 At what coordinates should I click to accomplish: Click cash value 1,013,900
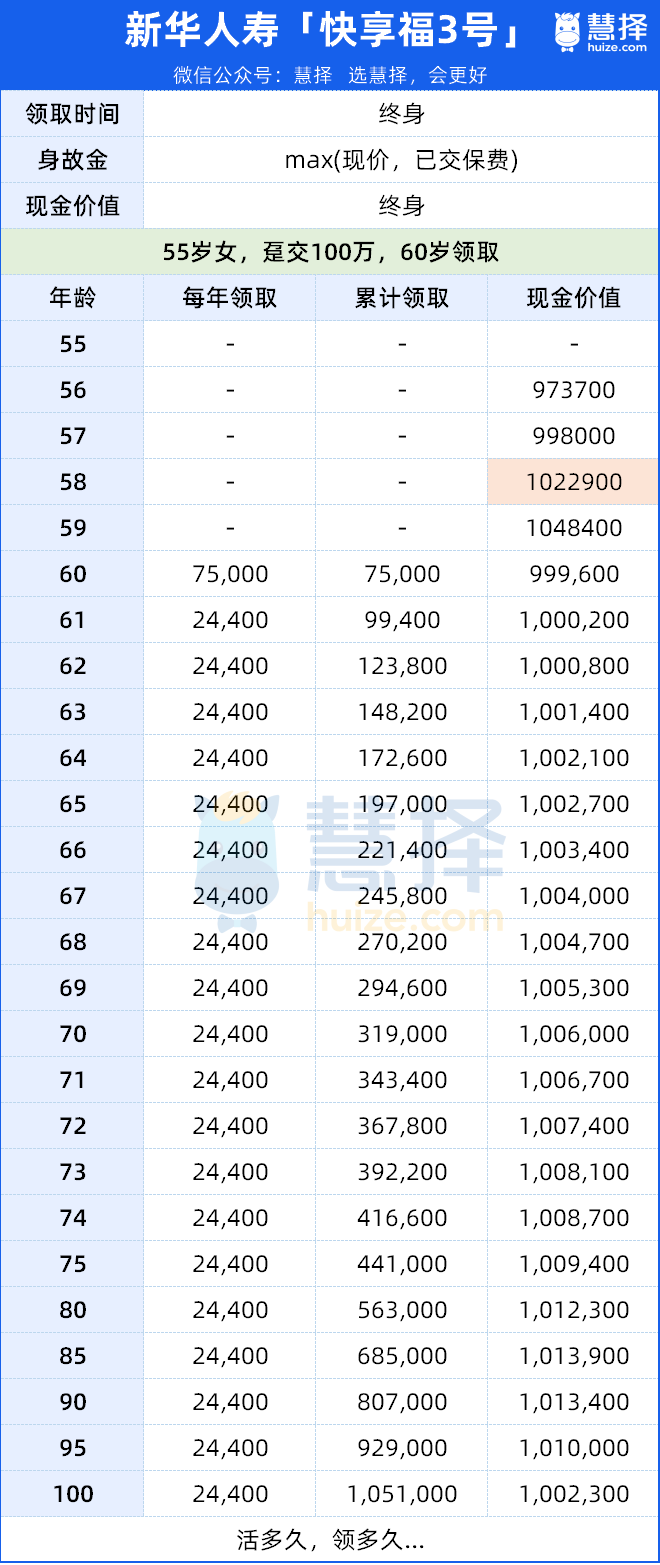[574, 1356]
